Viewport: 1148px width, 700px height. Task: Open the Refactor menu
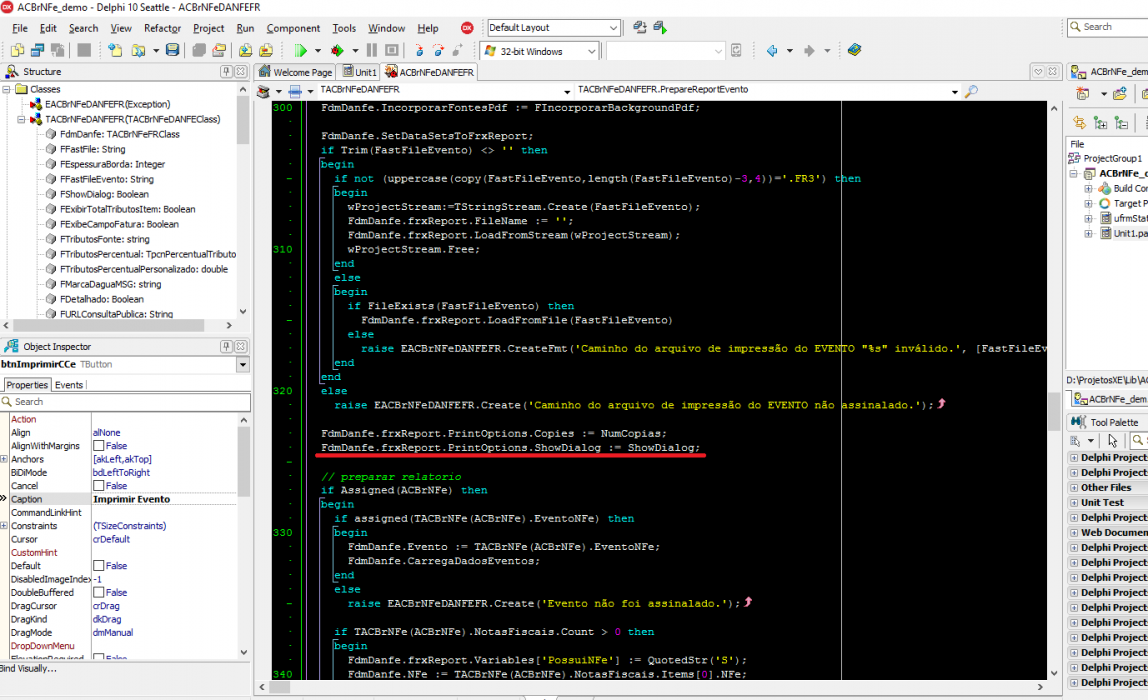click(163, 28)
